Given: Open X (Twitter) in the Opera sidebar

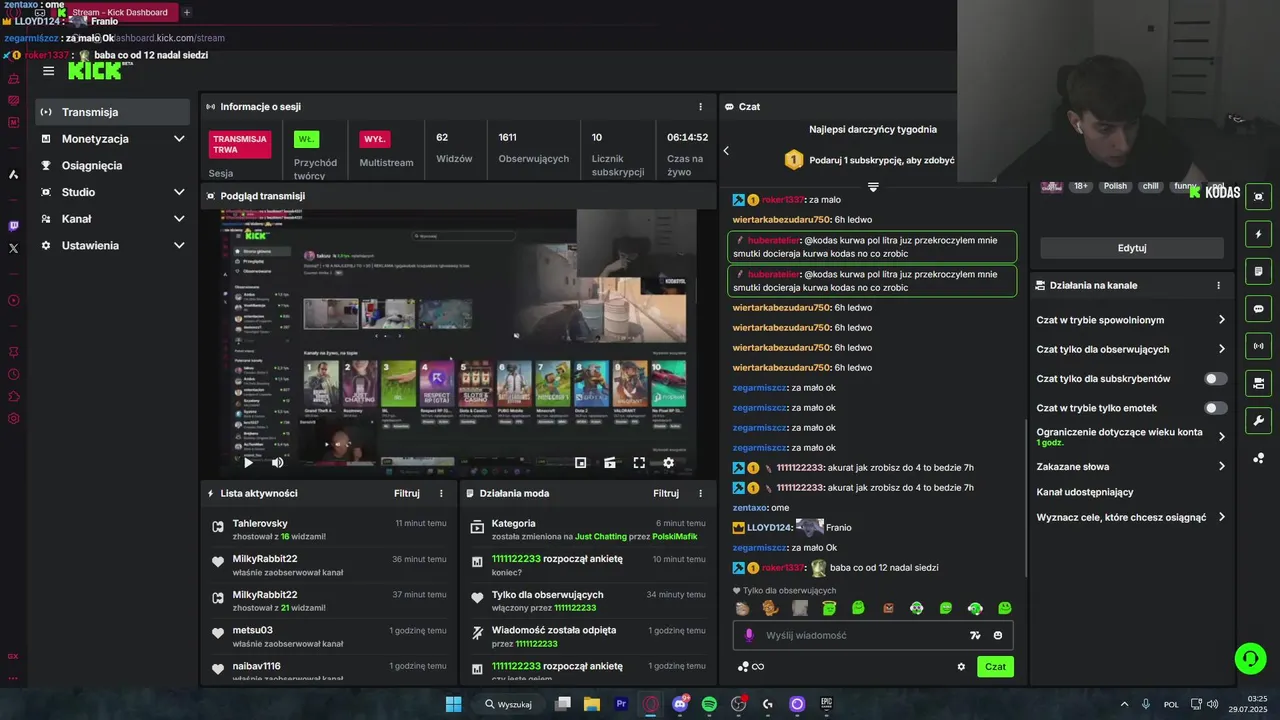Looking at the screenshot, I should (13, 248).
